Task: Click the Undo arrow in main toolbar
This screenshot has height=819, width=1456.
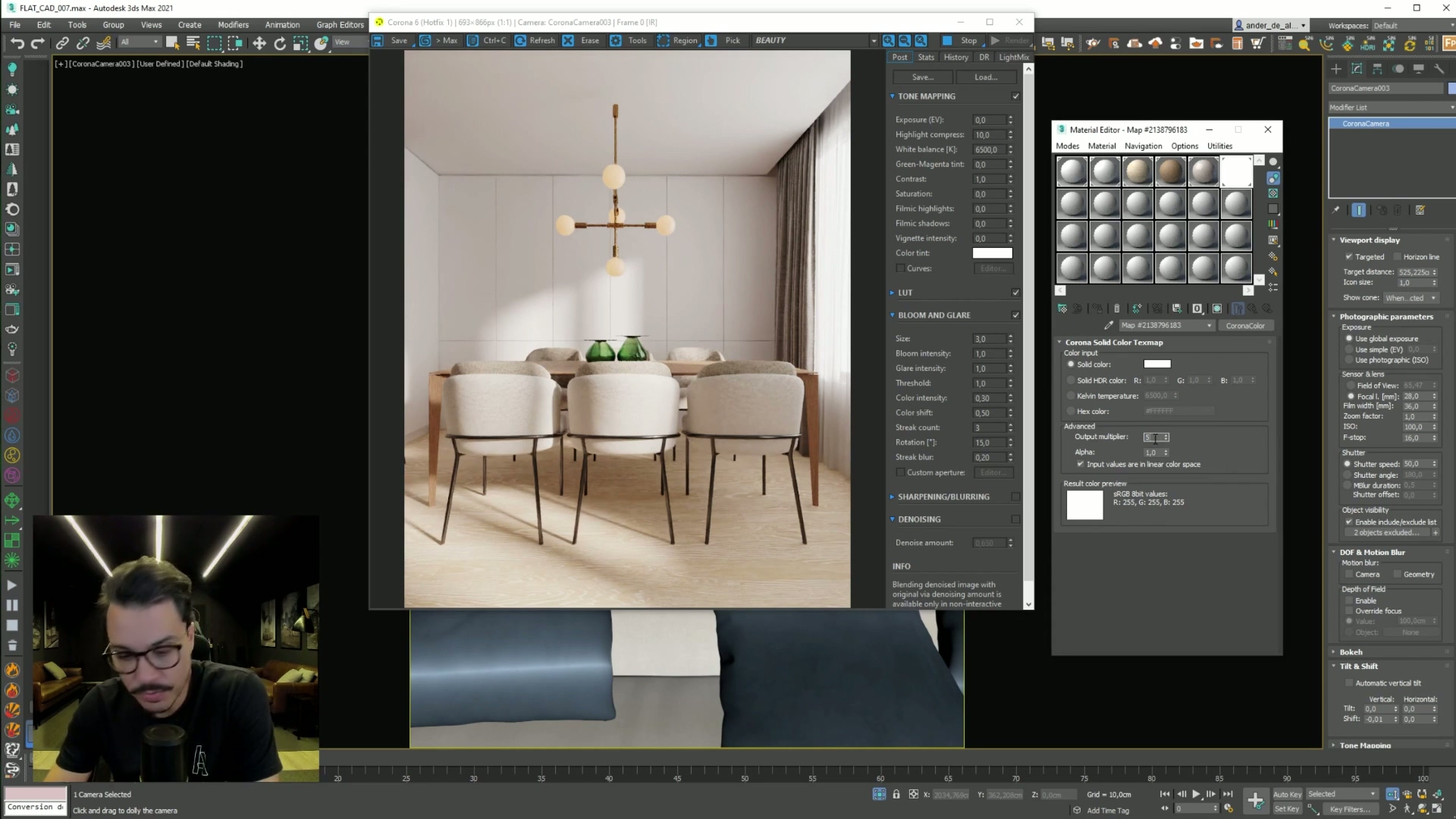Action: click(x=17, y=43)
